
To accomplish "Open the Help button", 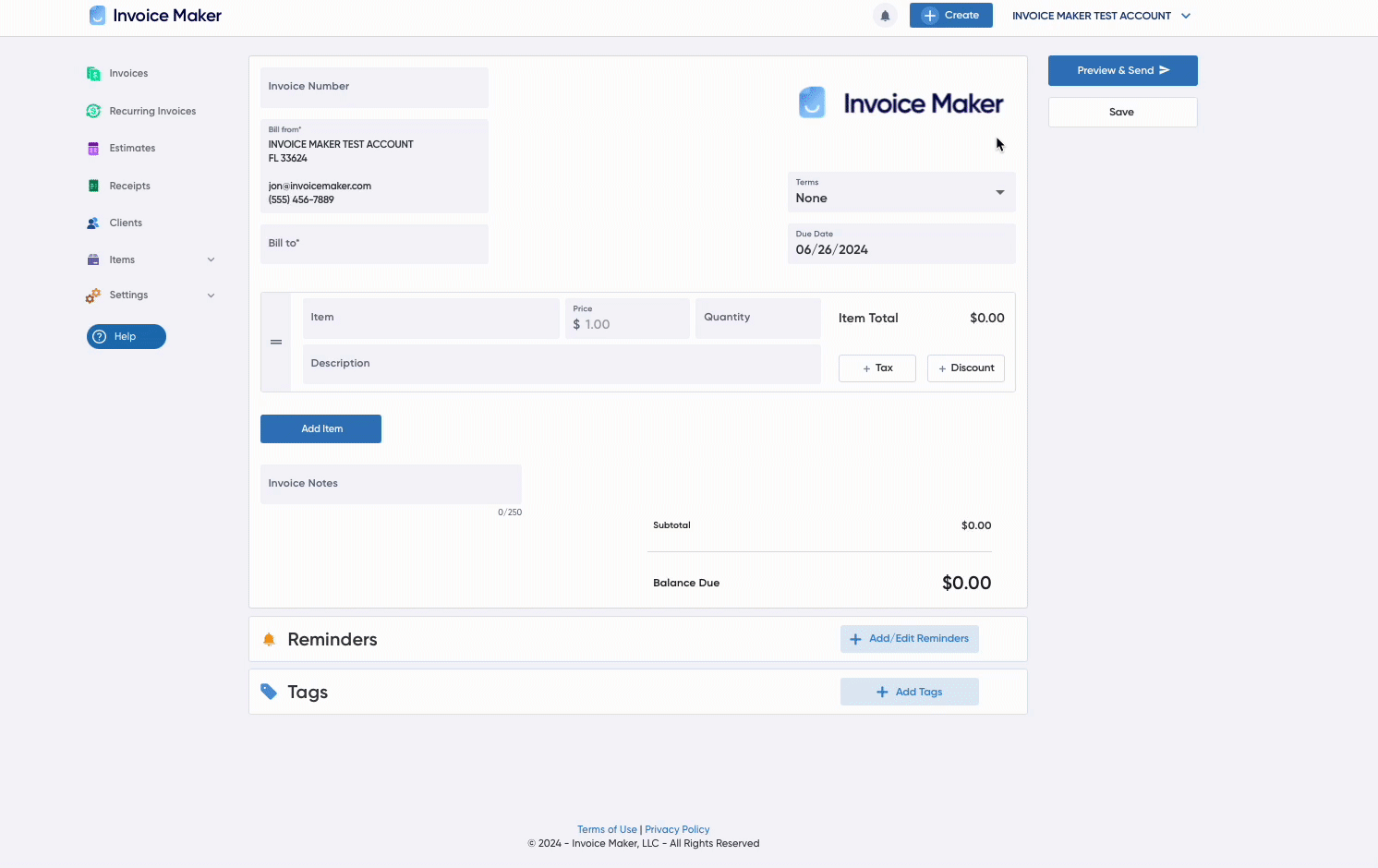I will pos(127,337).
